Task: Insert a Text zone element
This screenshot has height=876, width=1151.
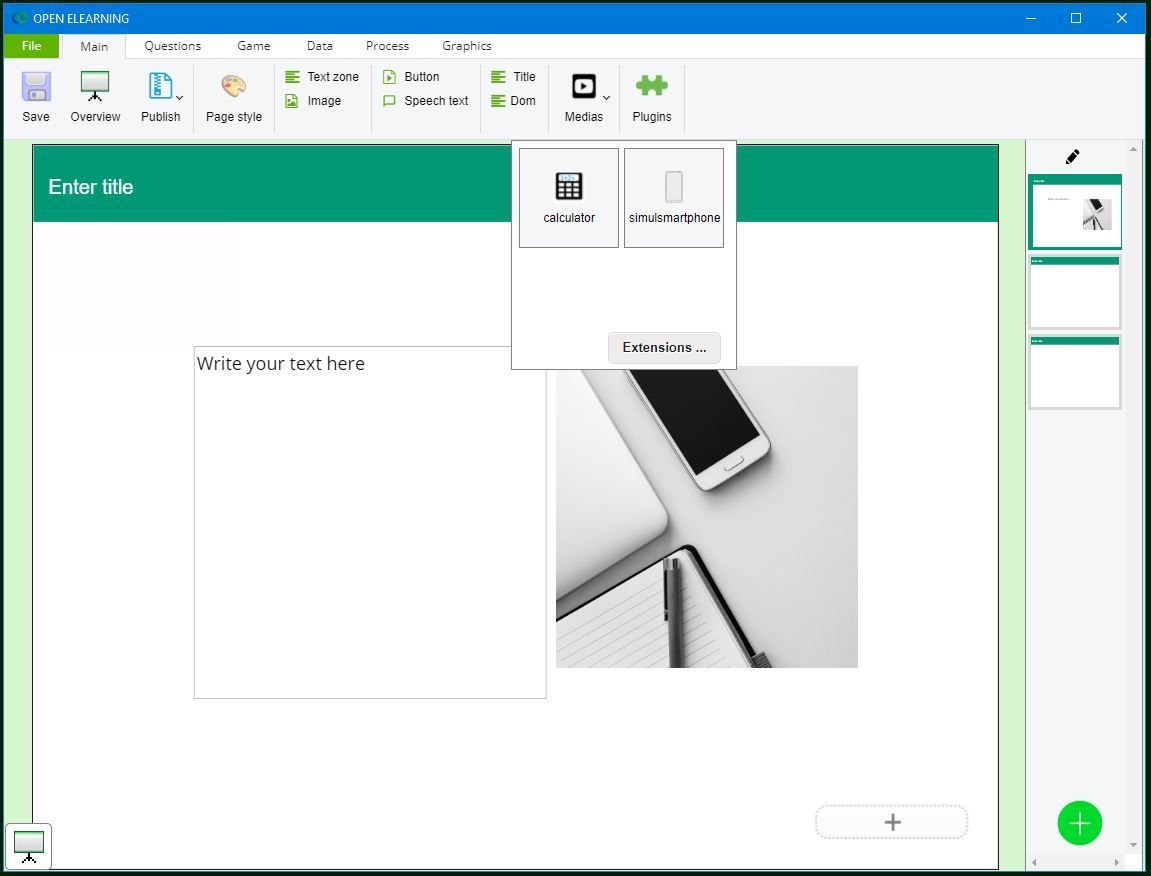Action: coord(322,77)
